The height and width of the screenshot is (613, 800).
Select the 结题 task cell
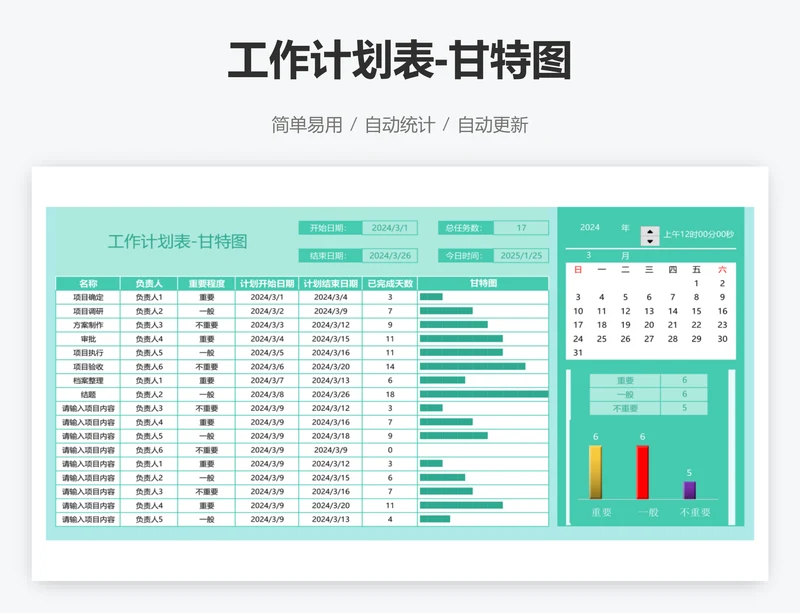[x=88, y=394]
